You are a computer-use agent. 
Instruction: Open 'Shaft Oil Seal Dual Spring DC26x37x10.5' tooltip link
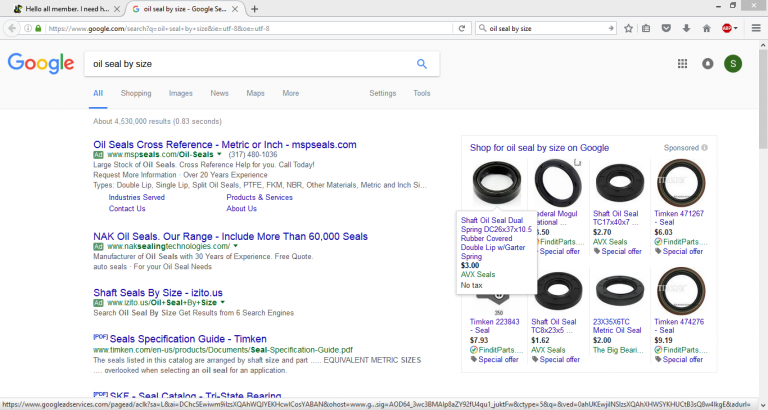496,239
